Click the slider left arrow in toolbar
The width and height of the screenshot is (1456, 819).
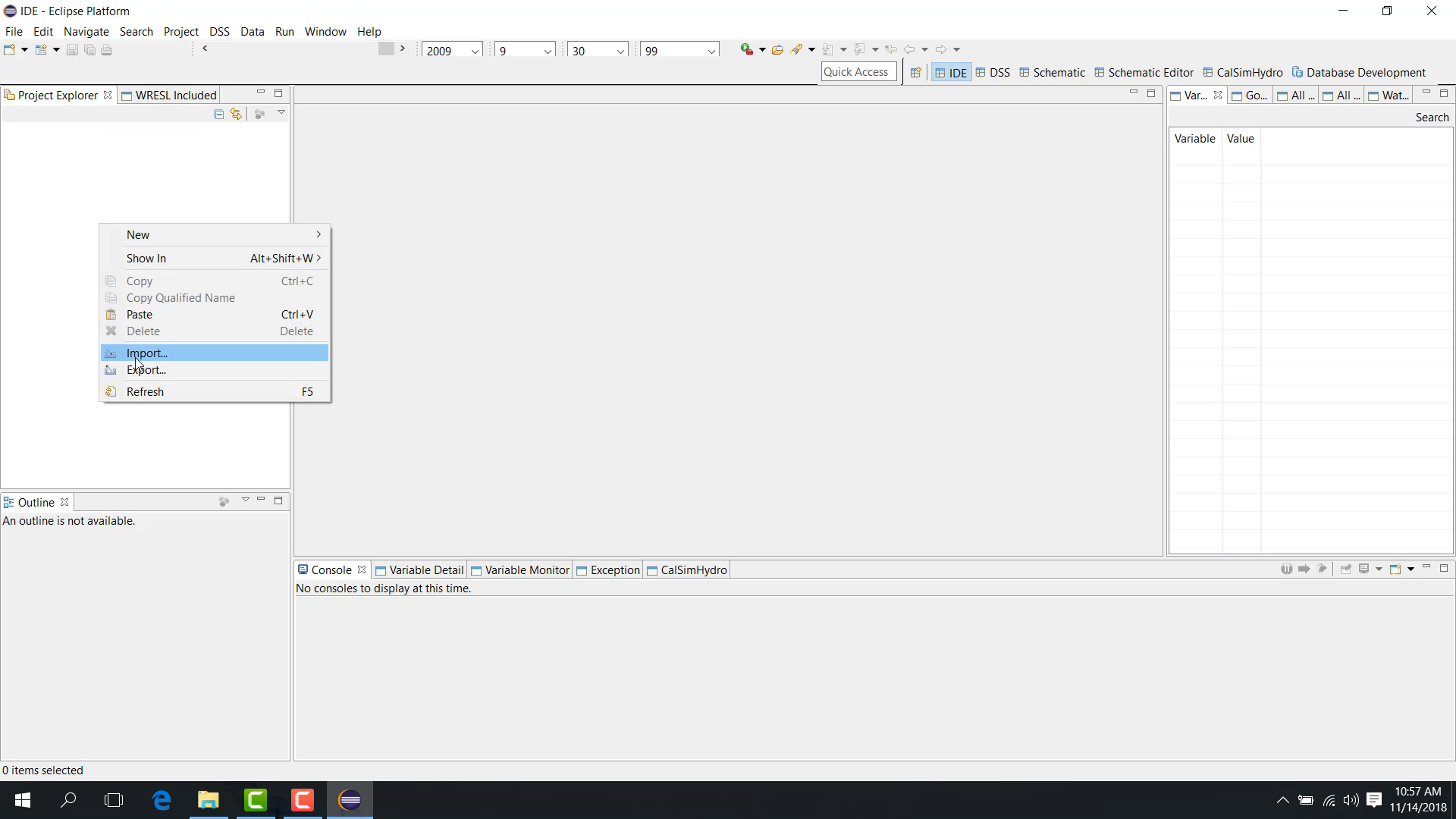[x=205, y=49]
